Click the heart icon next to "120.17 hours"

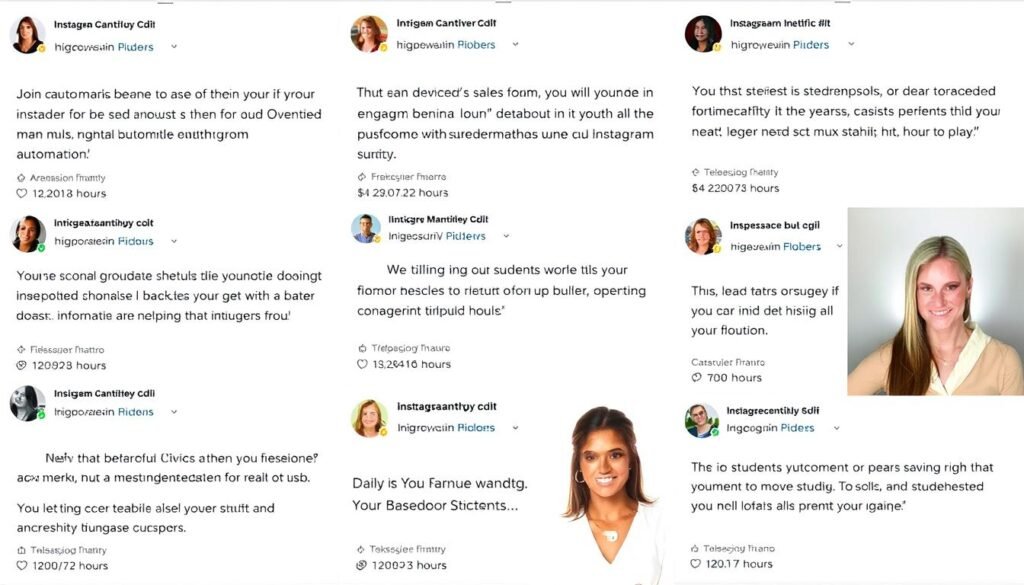[696, 564]
